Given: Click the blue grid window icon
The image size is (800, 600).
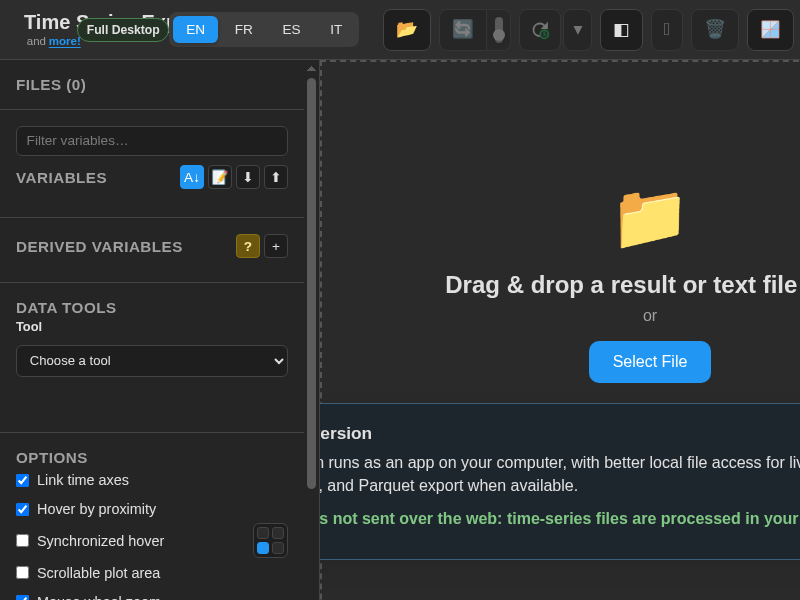Looking at the screenshot, I should (x=770, y=30).
